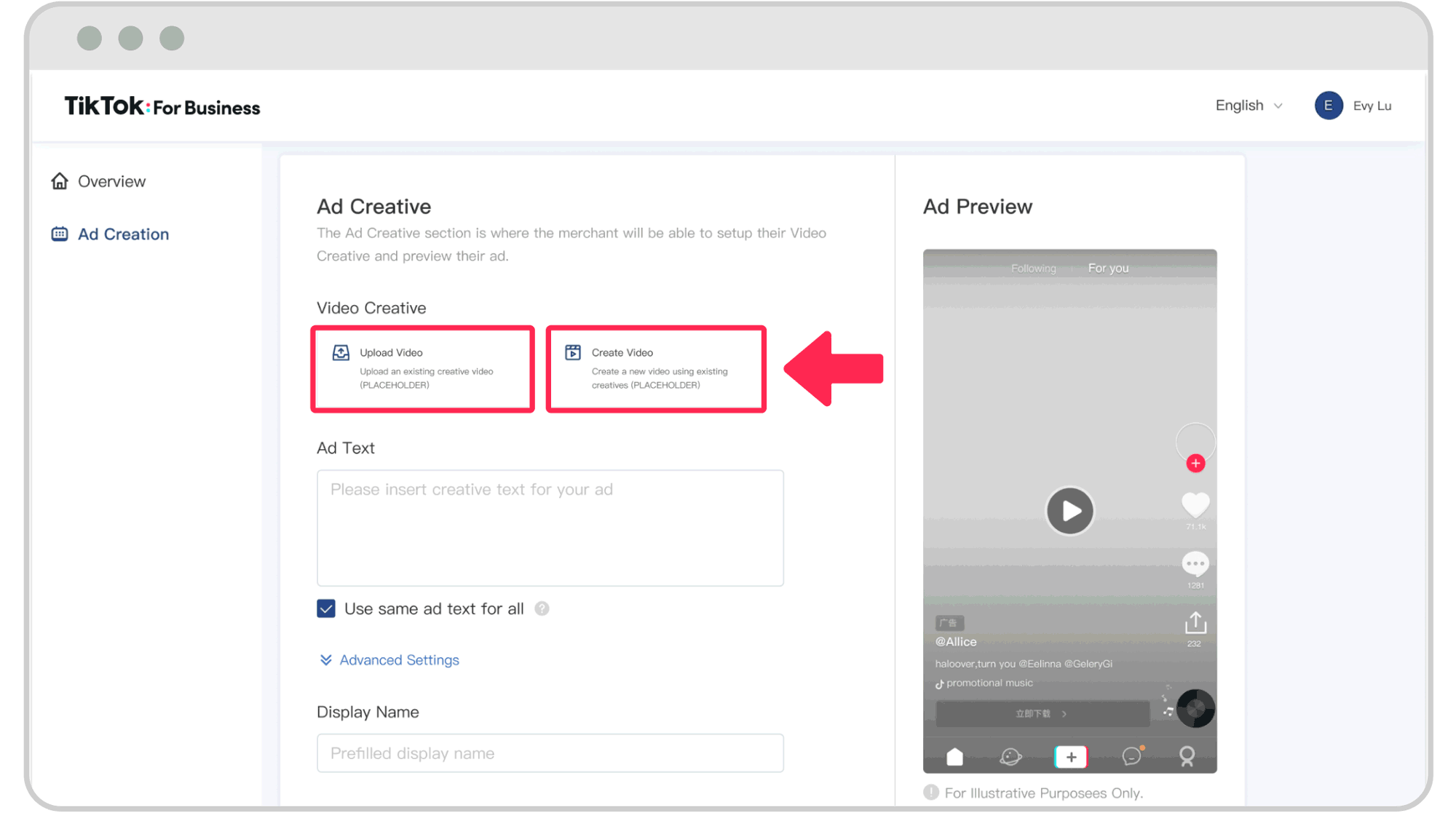Tap the heart like icon in preview

click(1195, 504)
